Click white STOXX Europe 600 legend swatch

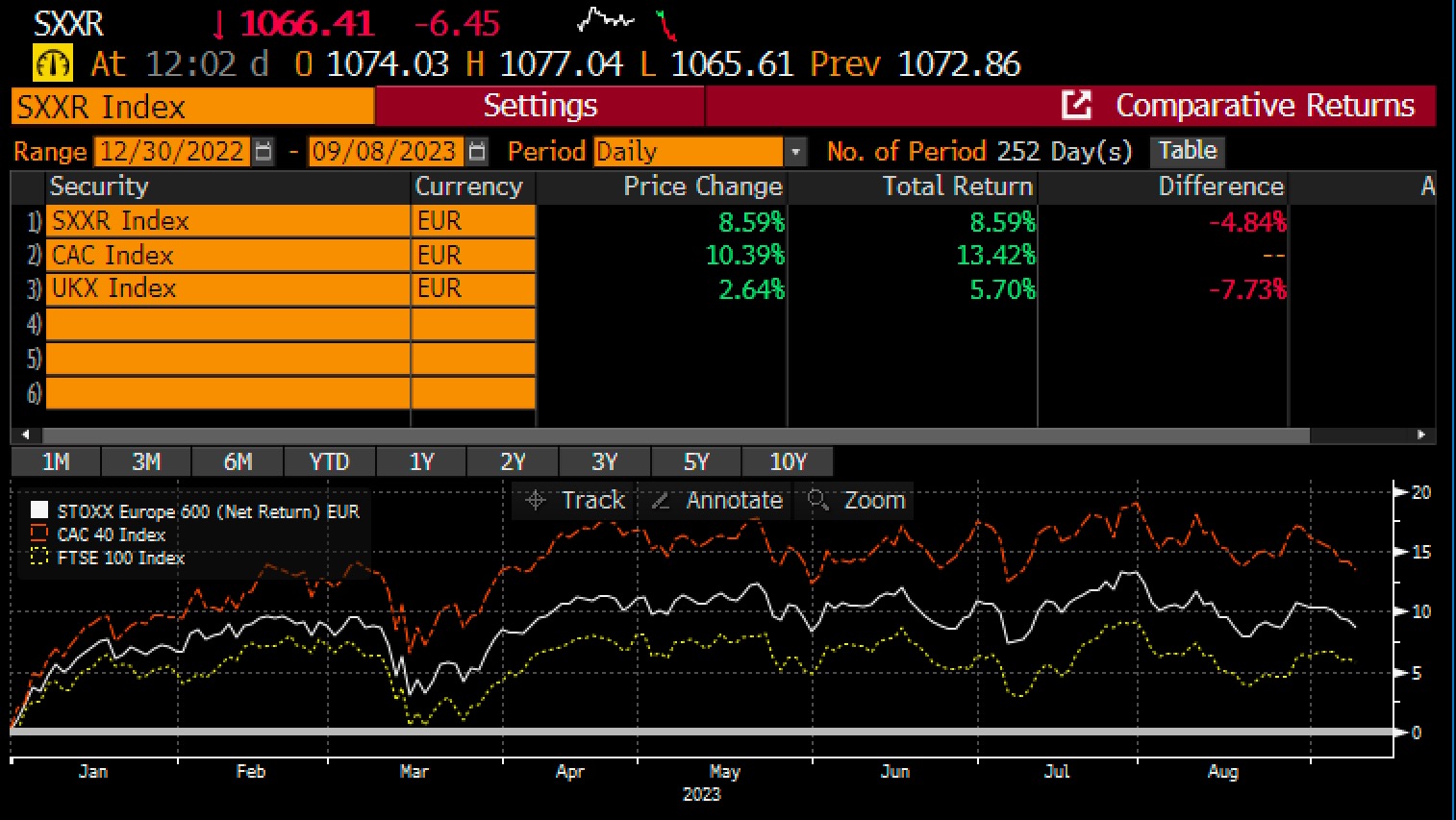tap(38, 510)
